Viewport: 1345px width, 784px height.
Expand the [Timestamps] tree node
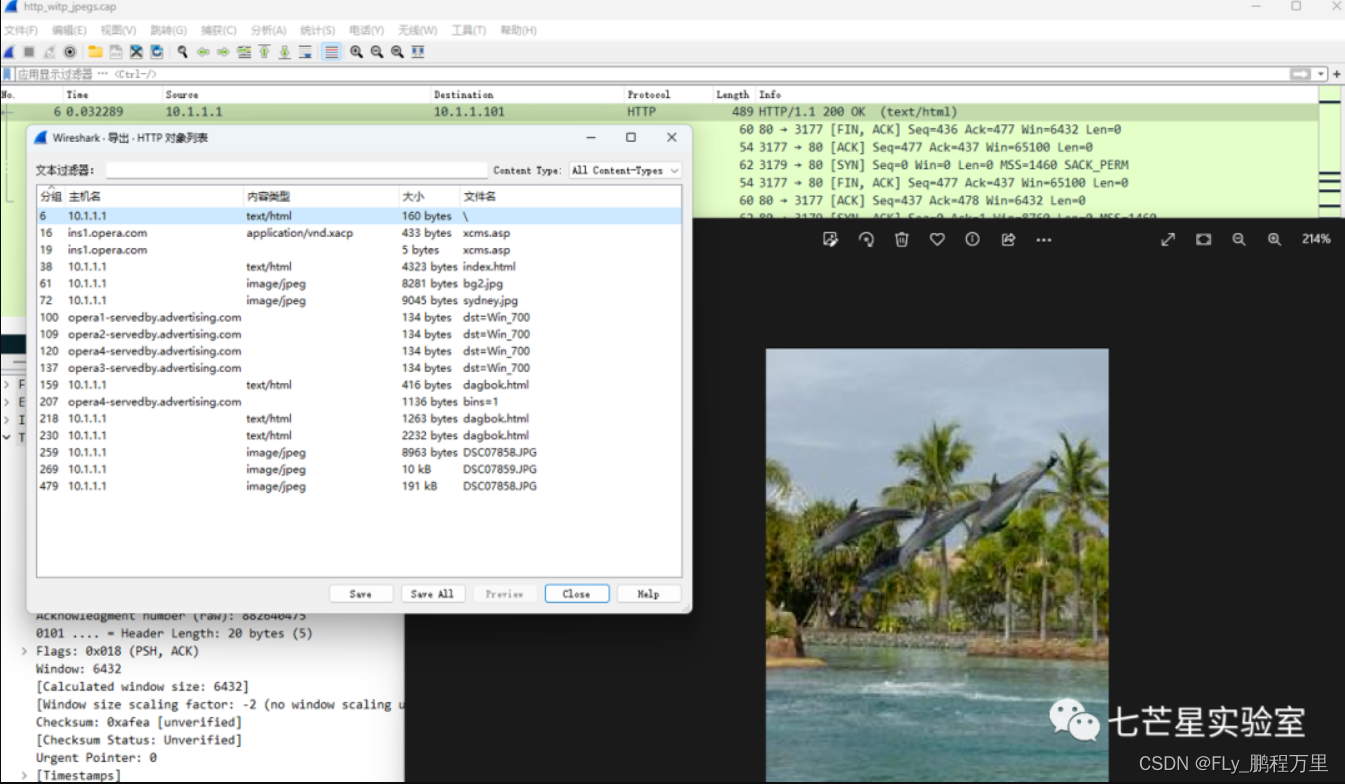(25, 775)
